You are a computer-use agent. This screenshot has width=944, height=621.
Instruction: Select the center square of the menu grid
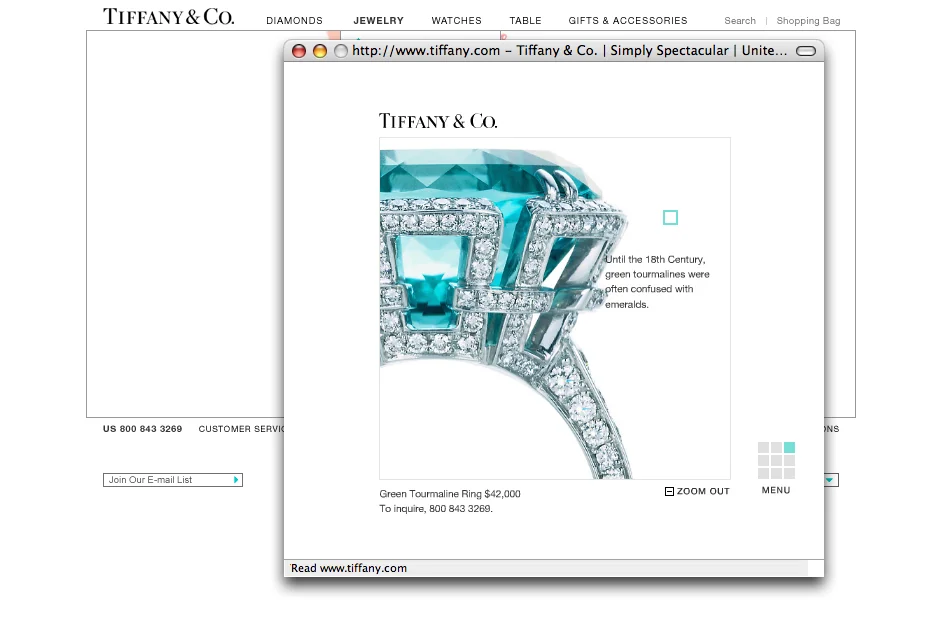coord(776,460)
